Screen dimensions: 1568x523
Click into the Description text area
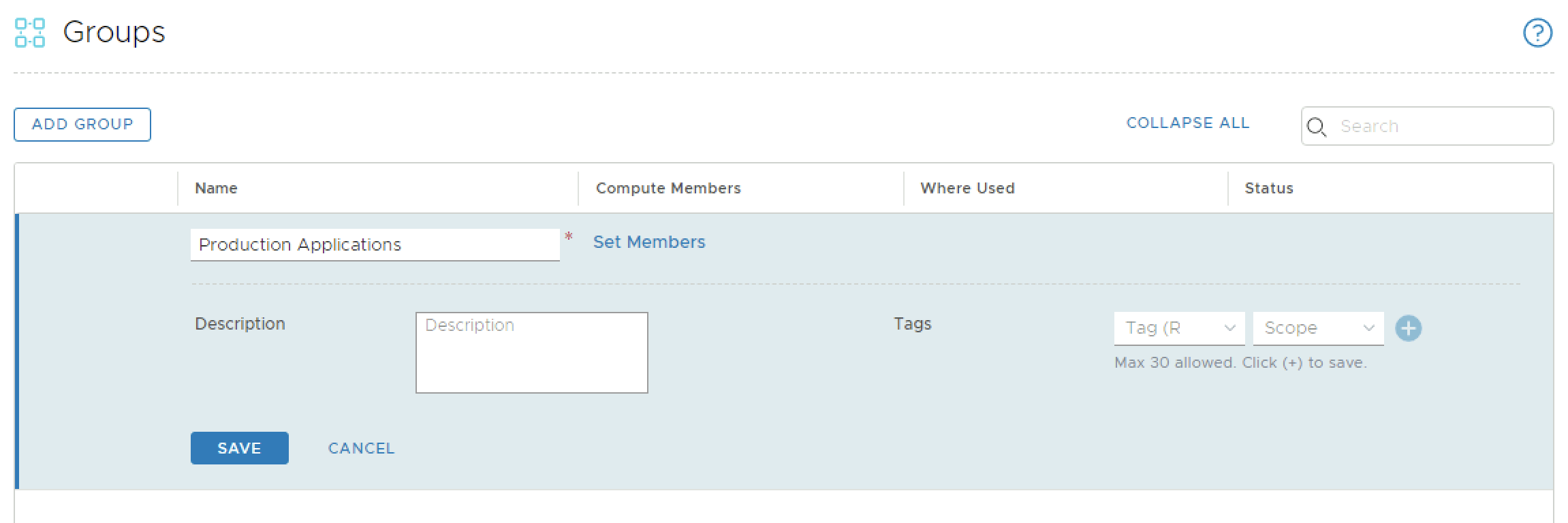tap(531, 353)
